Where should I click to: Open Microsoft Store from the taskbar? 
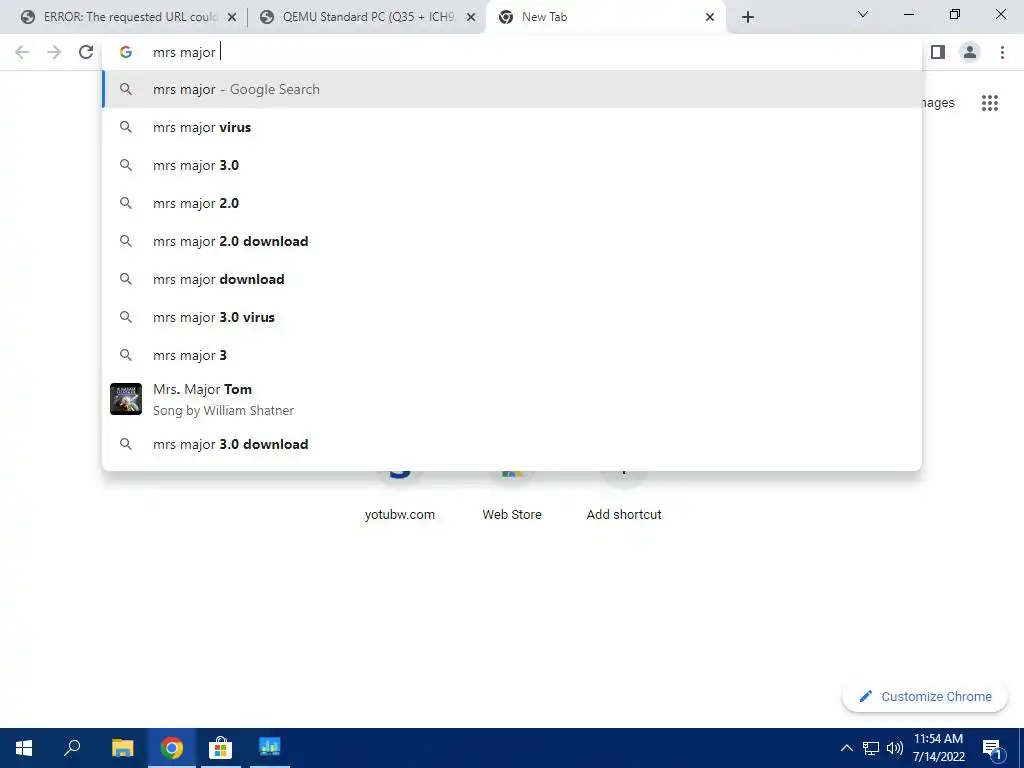click(x=220, y=748)
